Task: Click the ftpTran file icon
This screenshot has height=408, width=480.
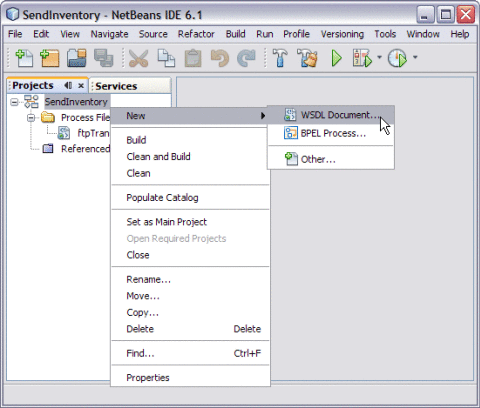Action: [64, 133]
